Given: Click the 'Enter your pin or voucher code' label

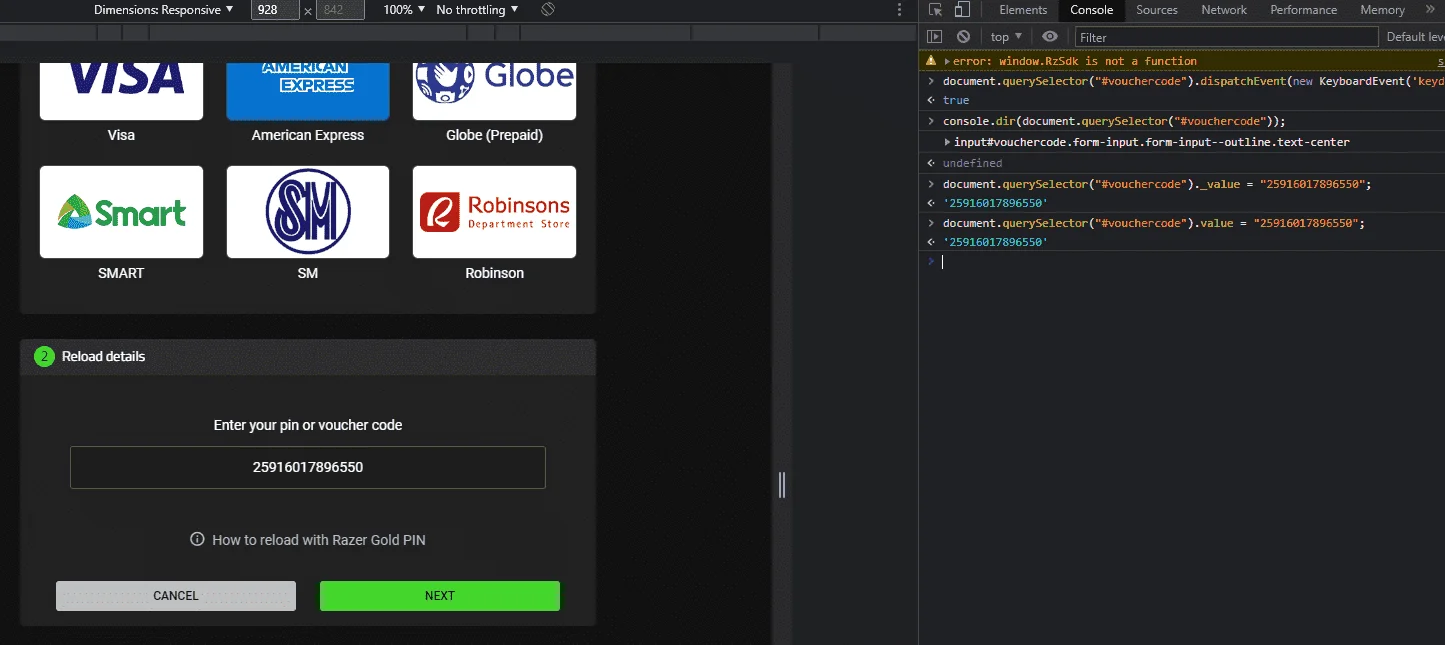Looking at the screenshot, I should point(308,425).
